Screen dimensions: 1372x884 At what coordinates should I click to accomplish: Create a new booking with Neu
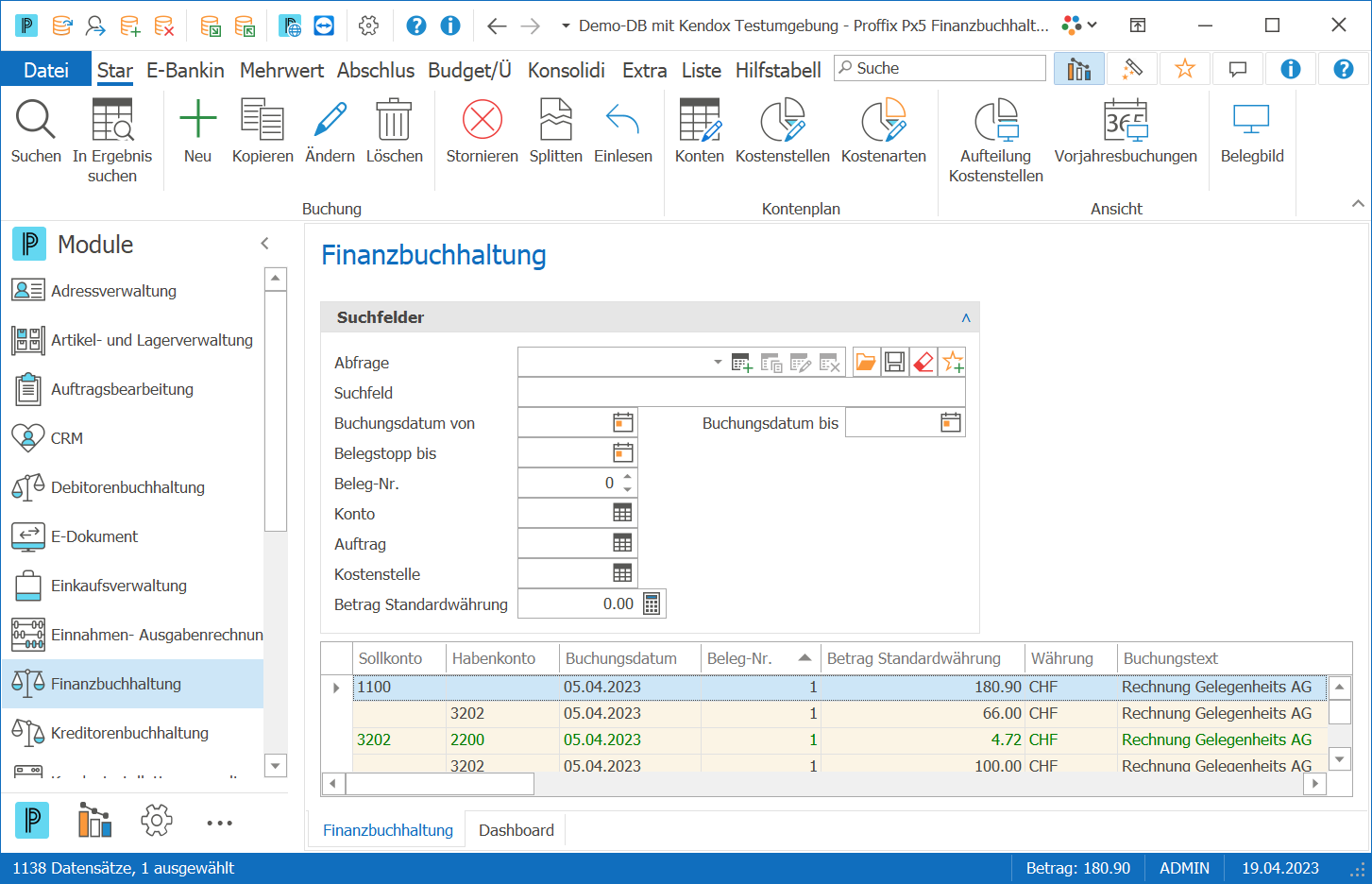click(x=197, y=120)
